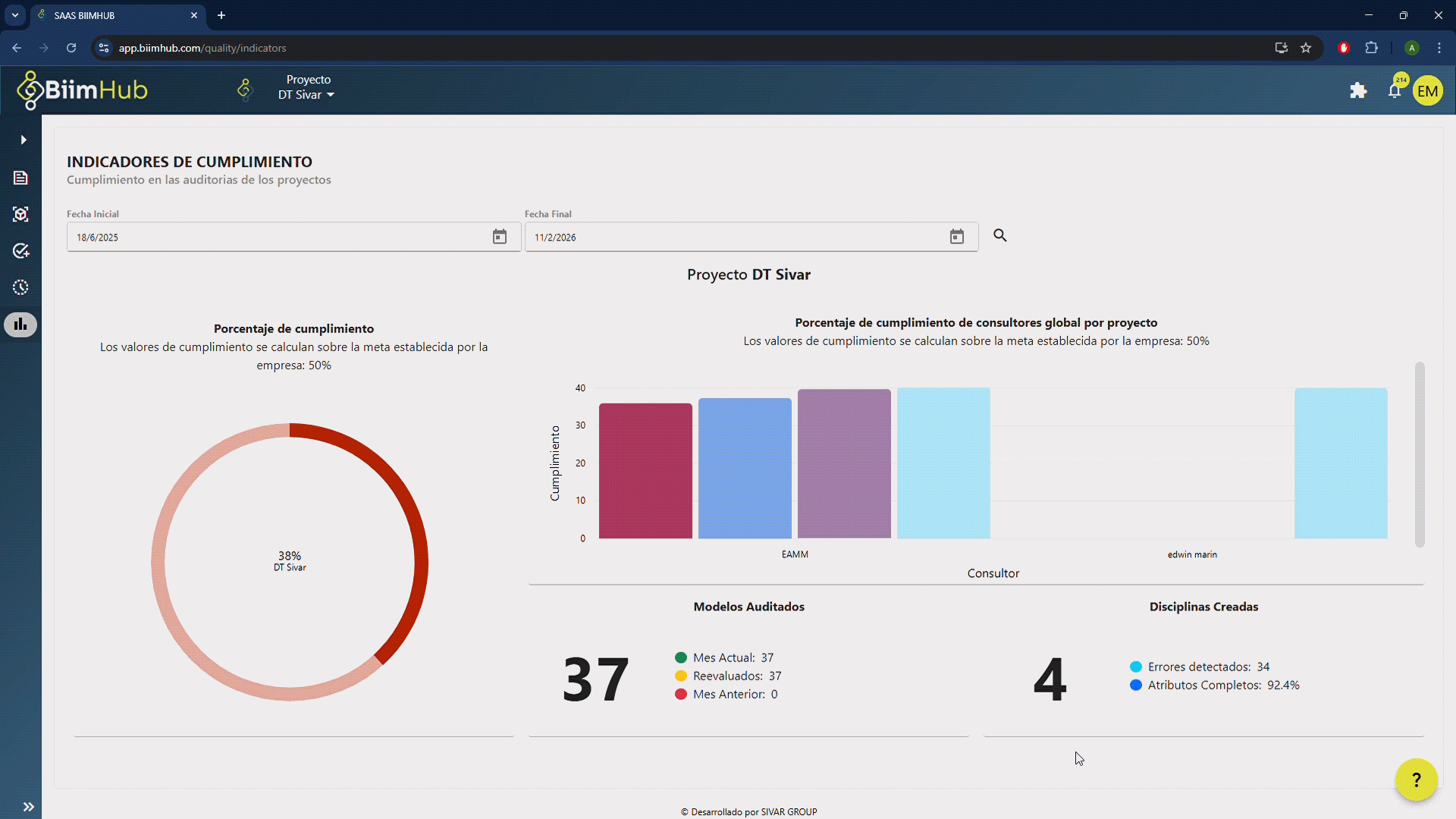This screenshot has height=819, width=1456.
Task: Open the Chrome extensions puzzle icon
Action: (x=1373, y=48)
